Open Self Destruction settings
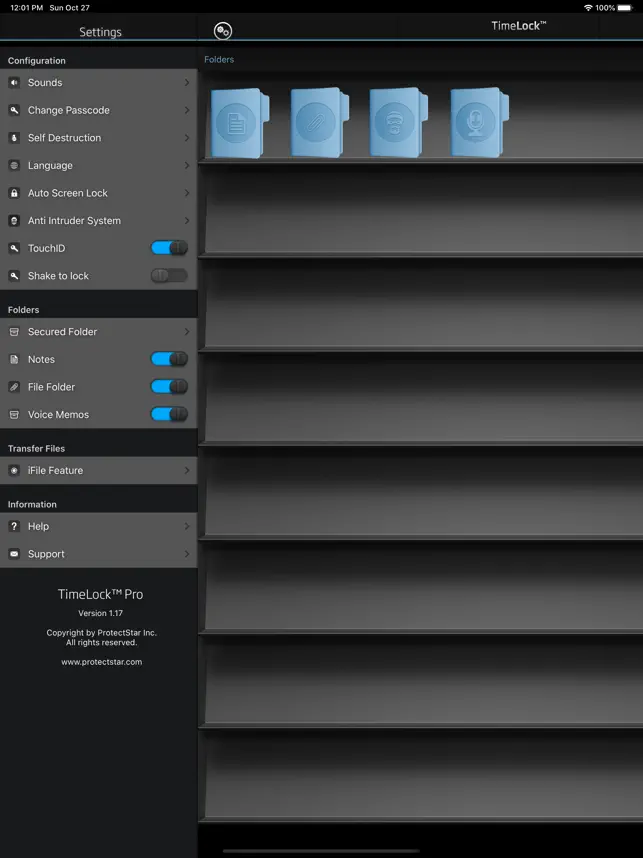 pos(99,138)
